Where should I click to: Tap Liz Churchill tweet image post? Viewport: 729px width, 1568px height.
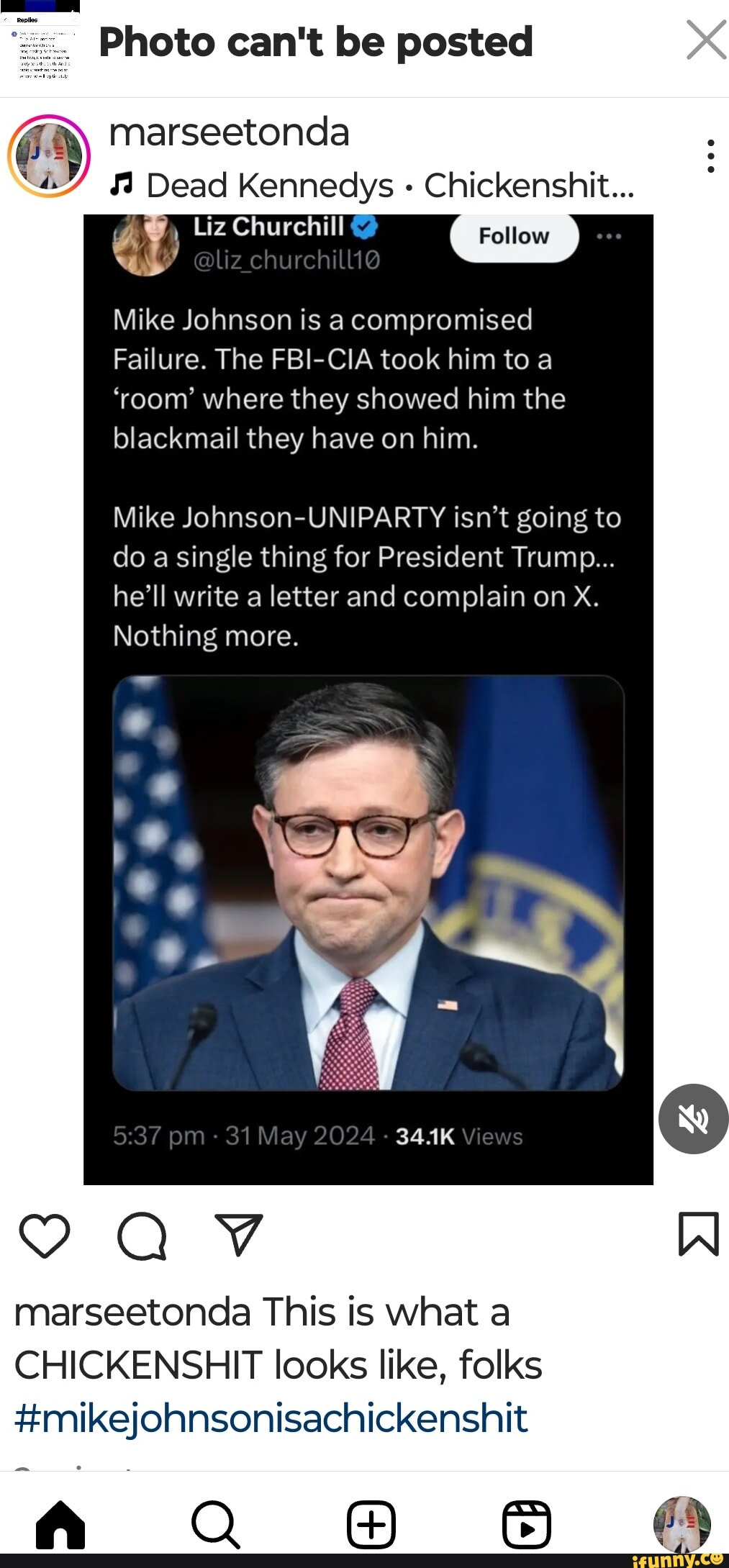[x=368, y=699]
